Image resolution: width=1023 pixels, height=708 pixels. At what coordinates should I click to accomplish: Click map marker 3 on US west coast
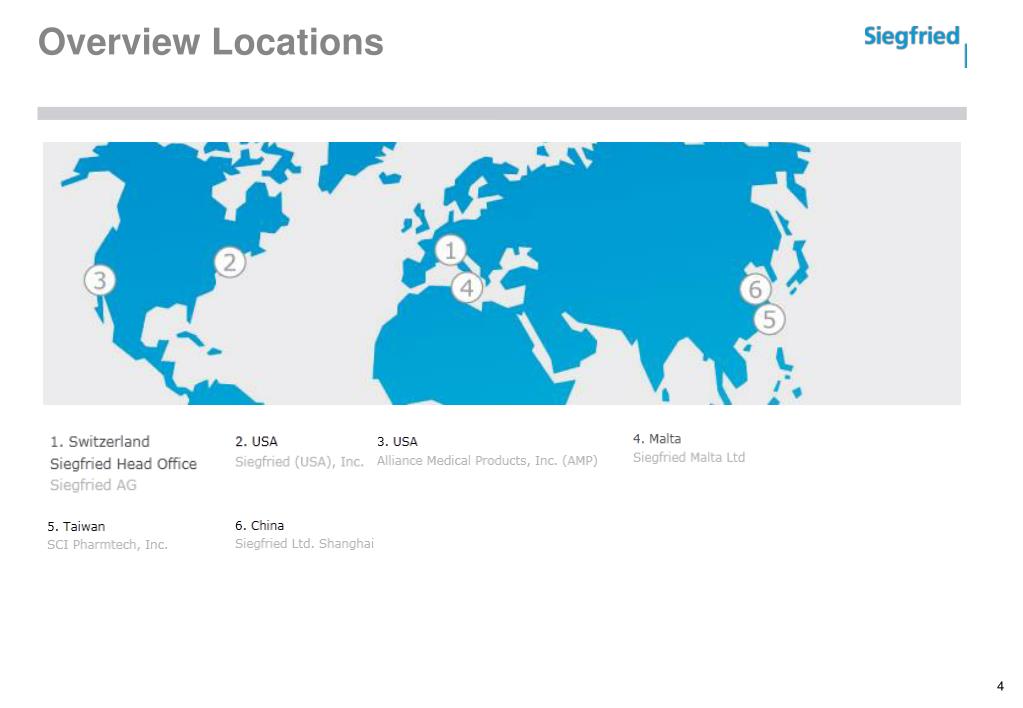coord(100,281)
